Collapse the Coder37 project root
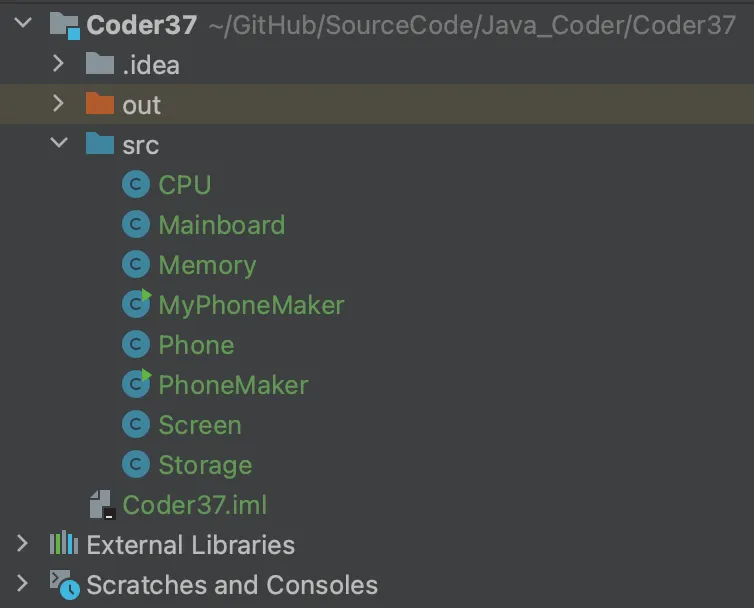Image resolution: width=754 pixels, height=608 pixels. (x=23, y=22)
